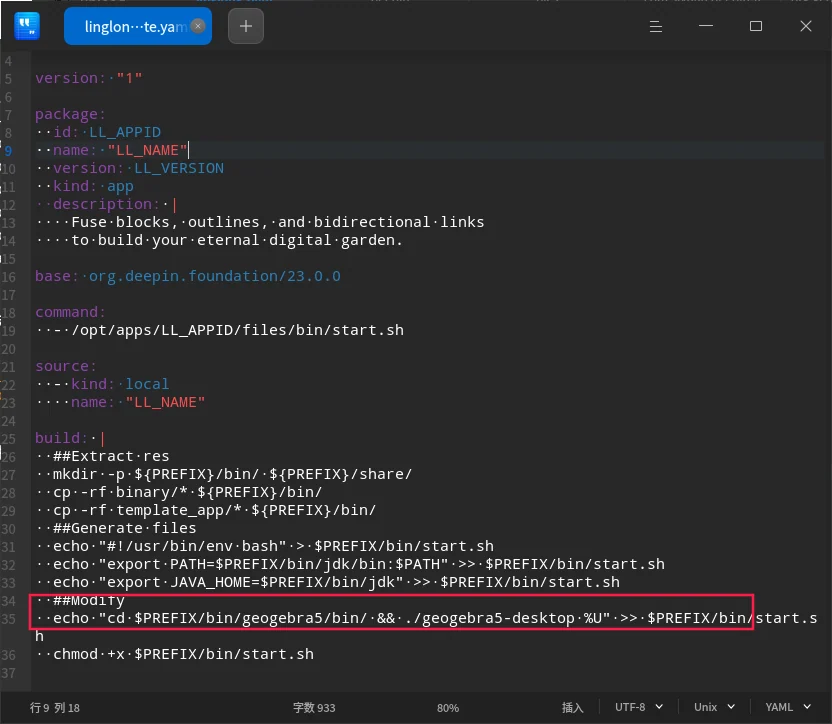
Task: Click the description: key line
Action: click(x=107, y=204)
